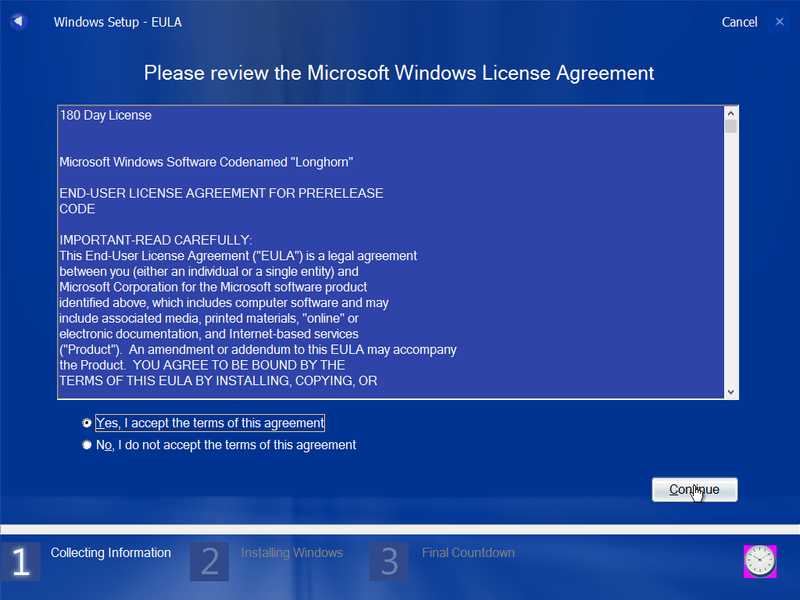Click the "180 Day License" line

tap(106, 115)
